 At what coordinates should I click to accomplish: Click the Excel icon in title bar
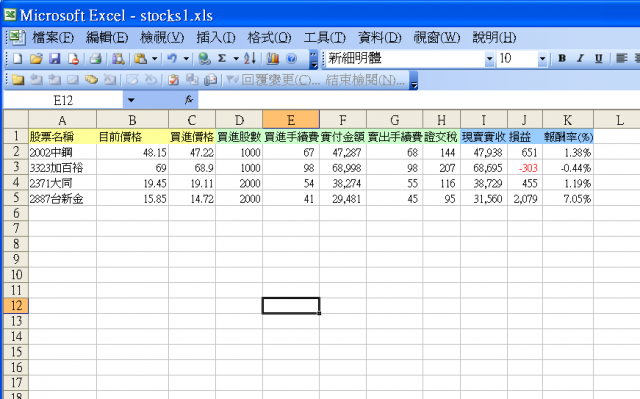[x=10, y=16]
